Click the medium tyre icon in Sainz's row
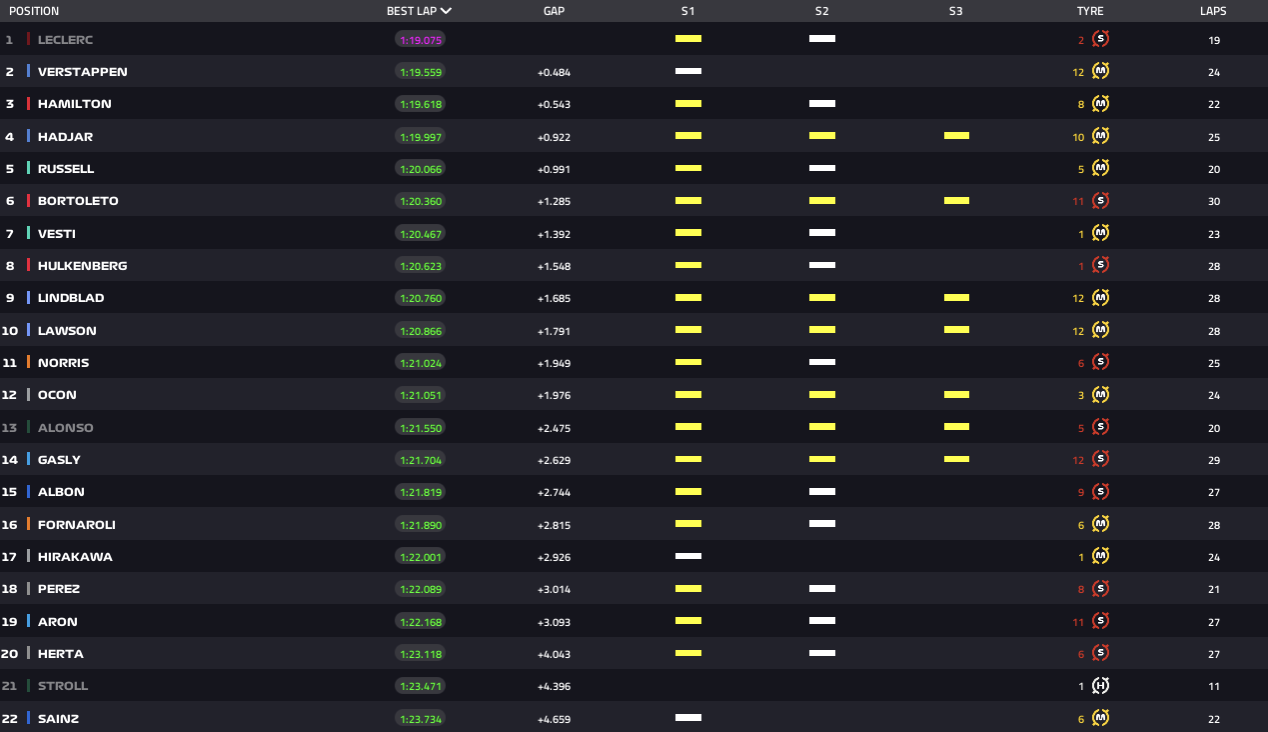The height and width of the screenshot is (732, 1268). click(1101, 718)
